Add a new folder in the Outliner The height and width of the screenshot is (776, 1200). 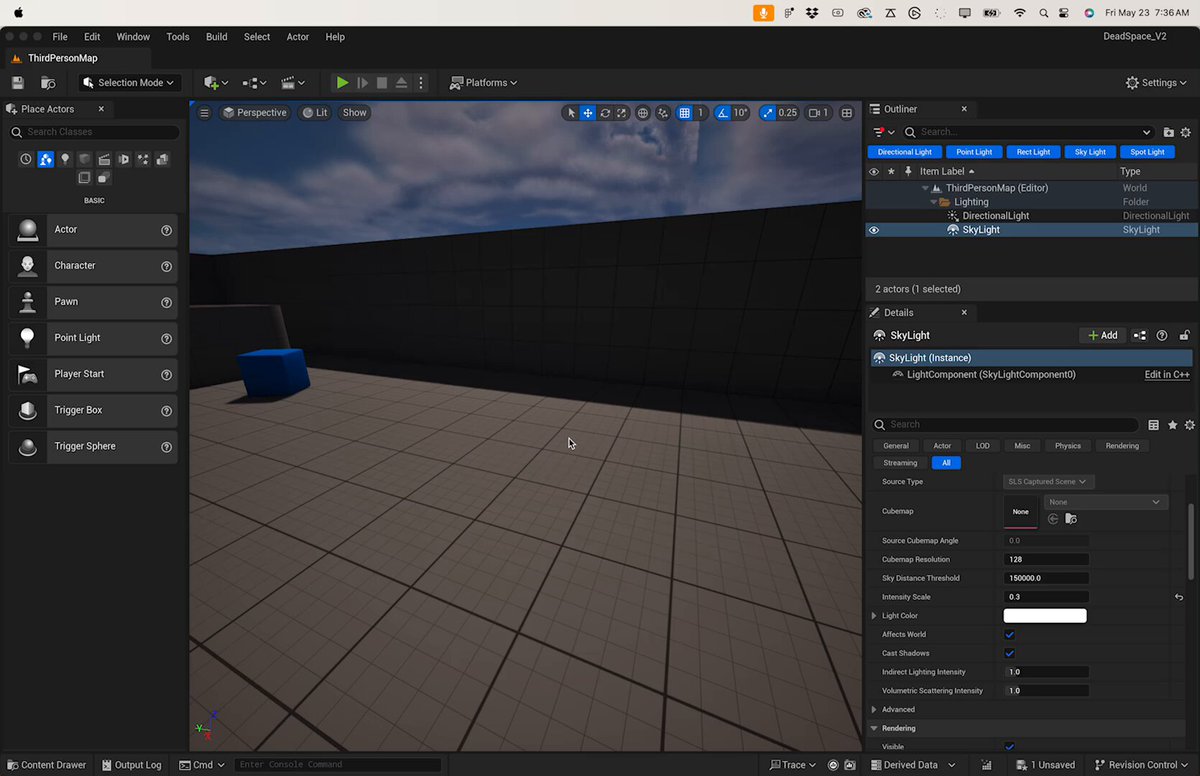click(x=1169, y=132)
